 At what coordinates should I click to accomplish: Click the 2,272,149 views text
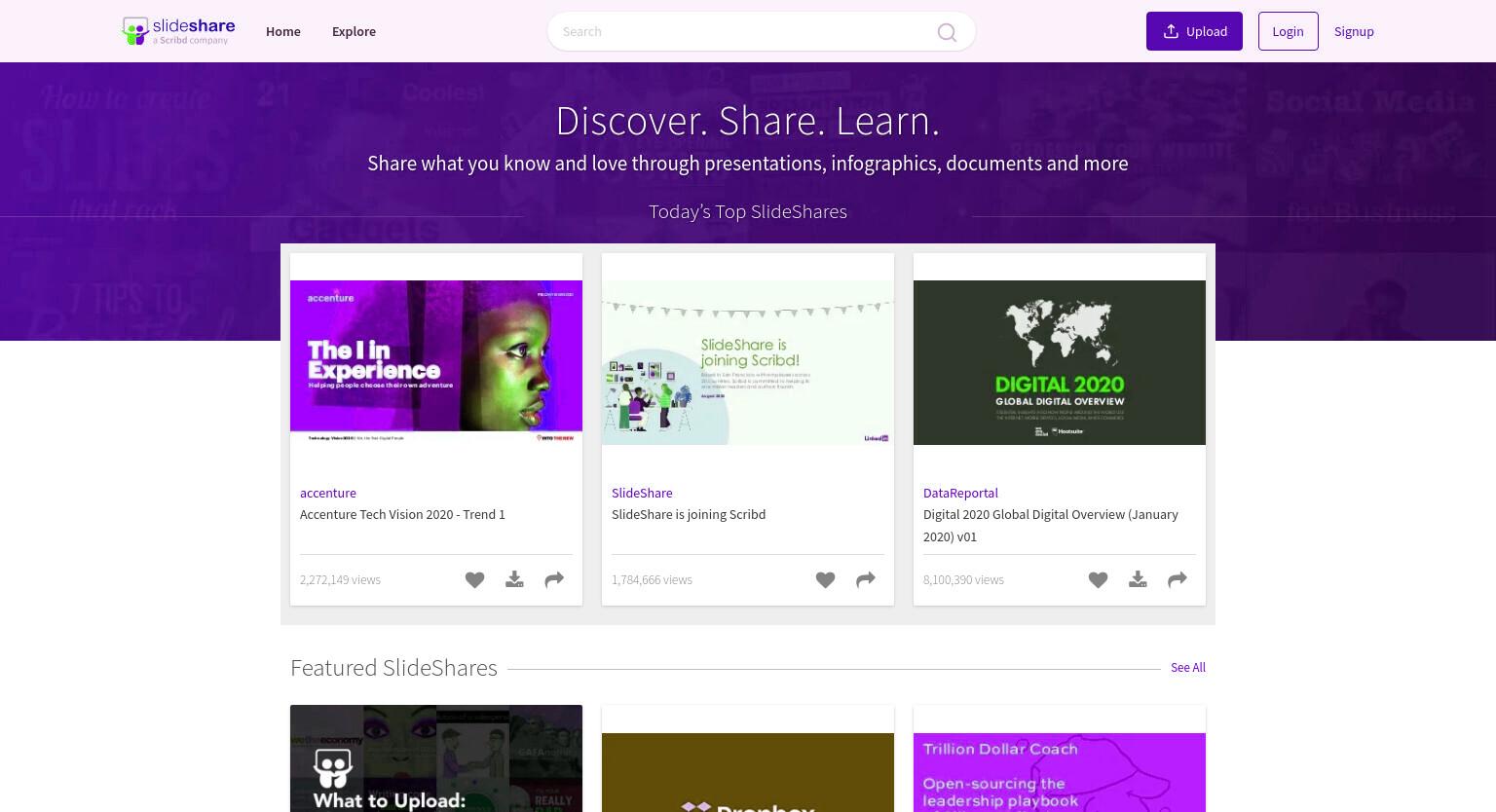click(340, 579)
